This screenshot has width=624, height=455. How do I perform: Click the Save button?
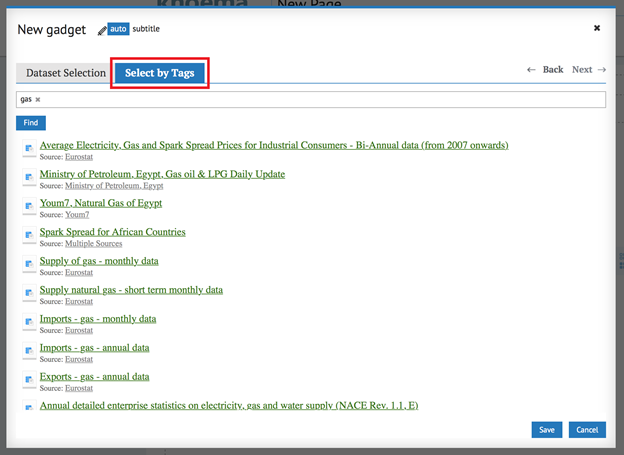[x=547, y=430]
